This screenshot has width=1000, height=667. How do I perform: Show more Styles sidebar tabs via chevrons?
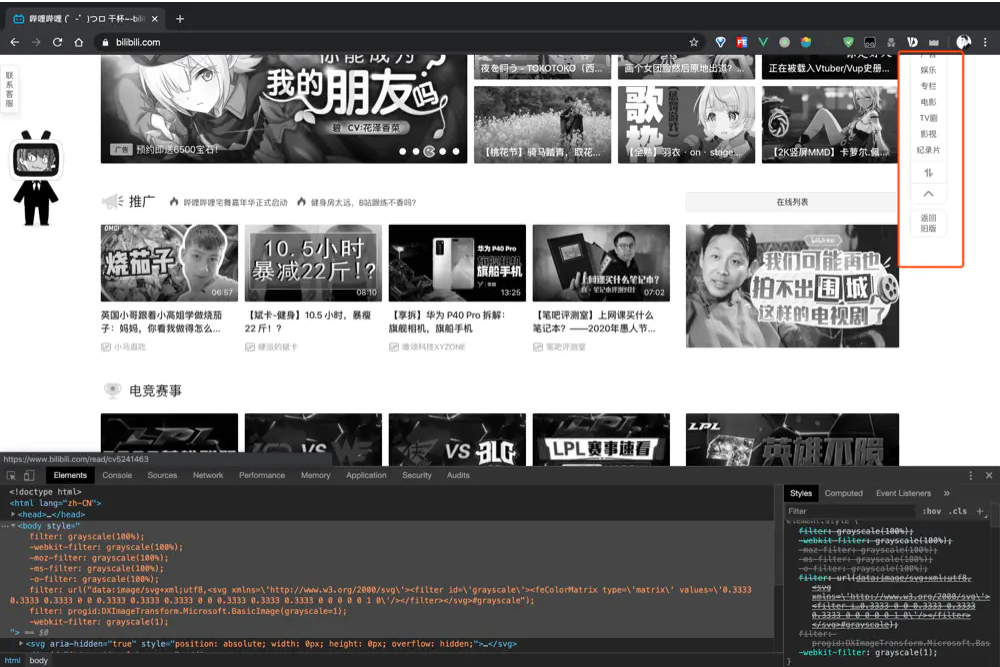tap(946, 493)
